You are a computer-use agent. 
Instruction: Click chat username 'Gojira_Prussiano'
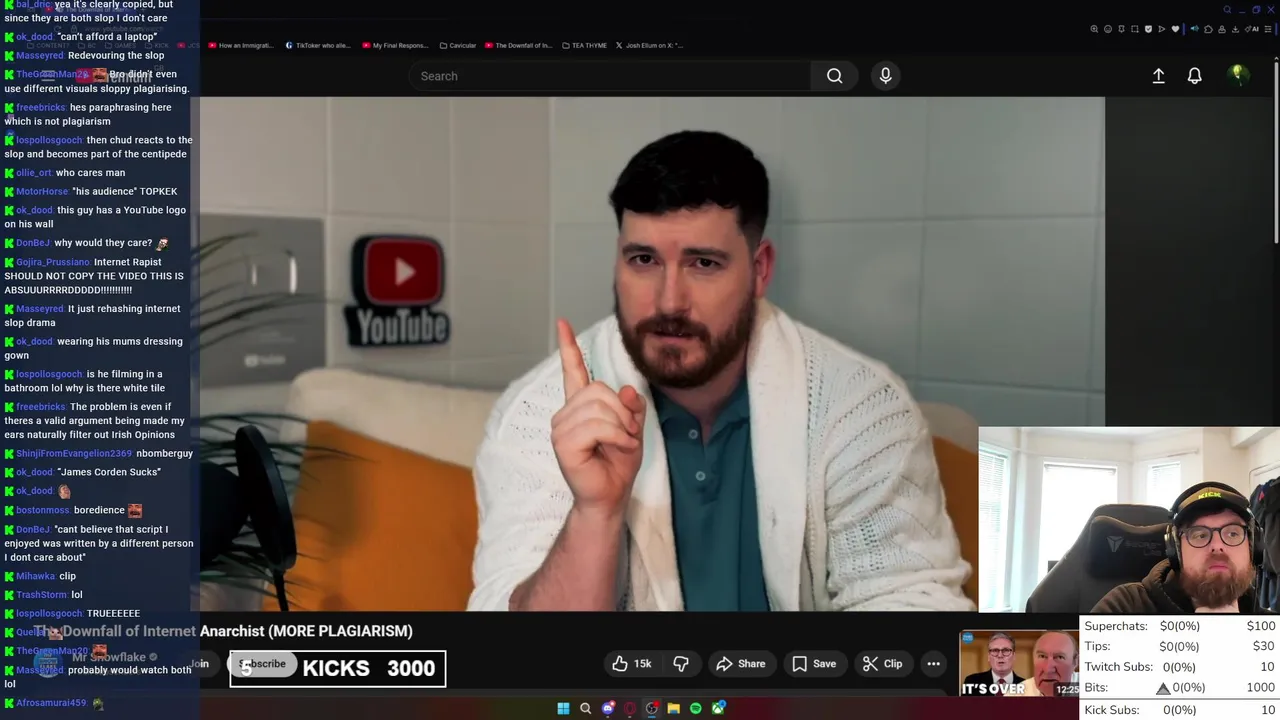tap(53, 262)
